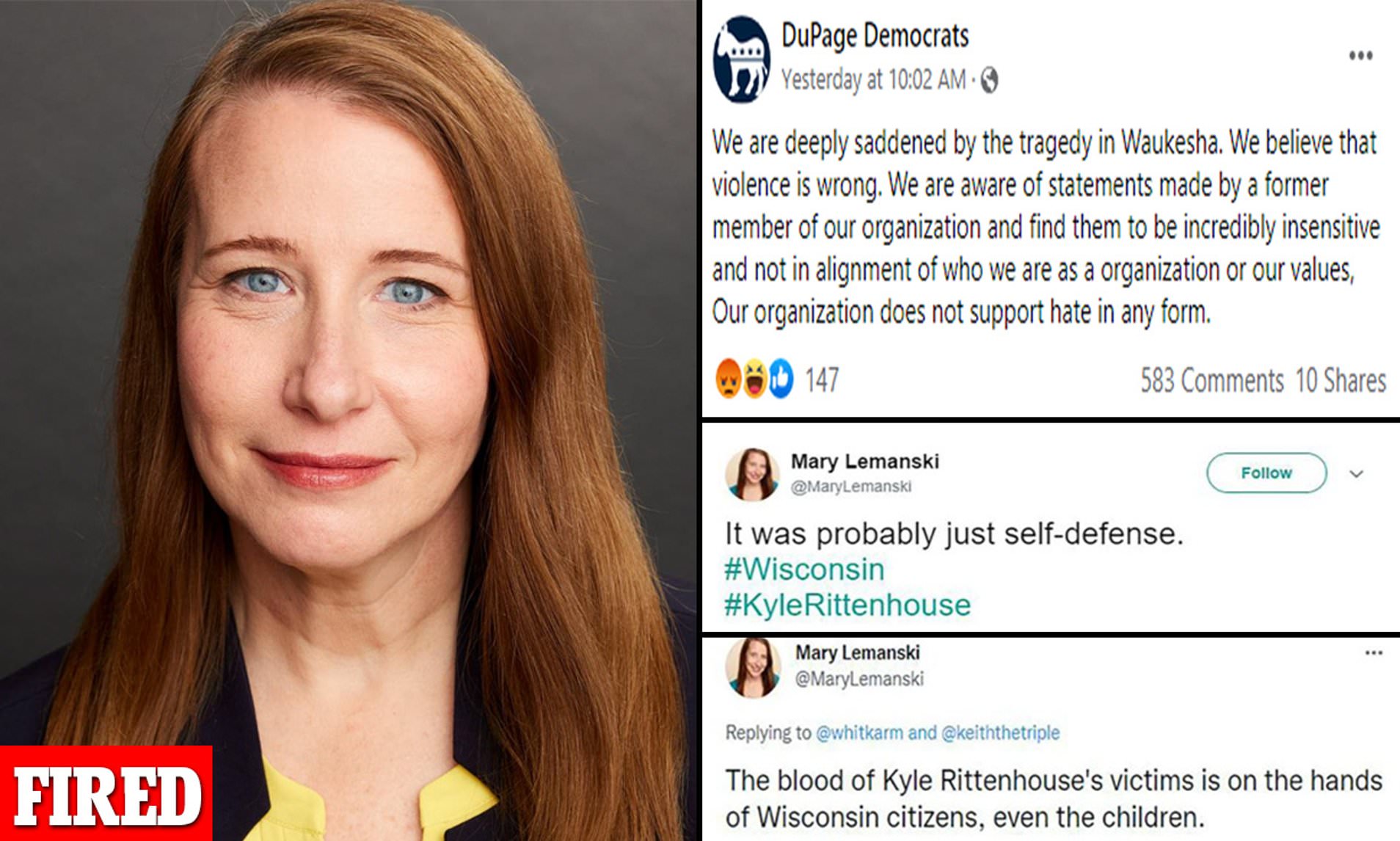This screenshot has width=1400, height=841.
Task: View the 583 Comments on the post
Action: pyautogui.click(x=1211, y=381)
